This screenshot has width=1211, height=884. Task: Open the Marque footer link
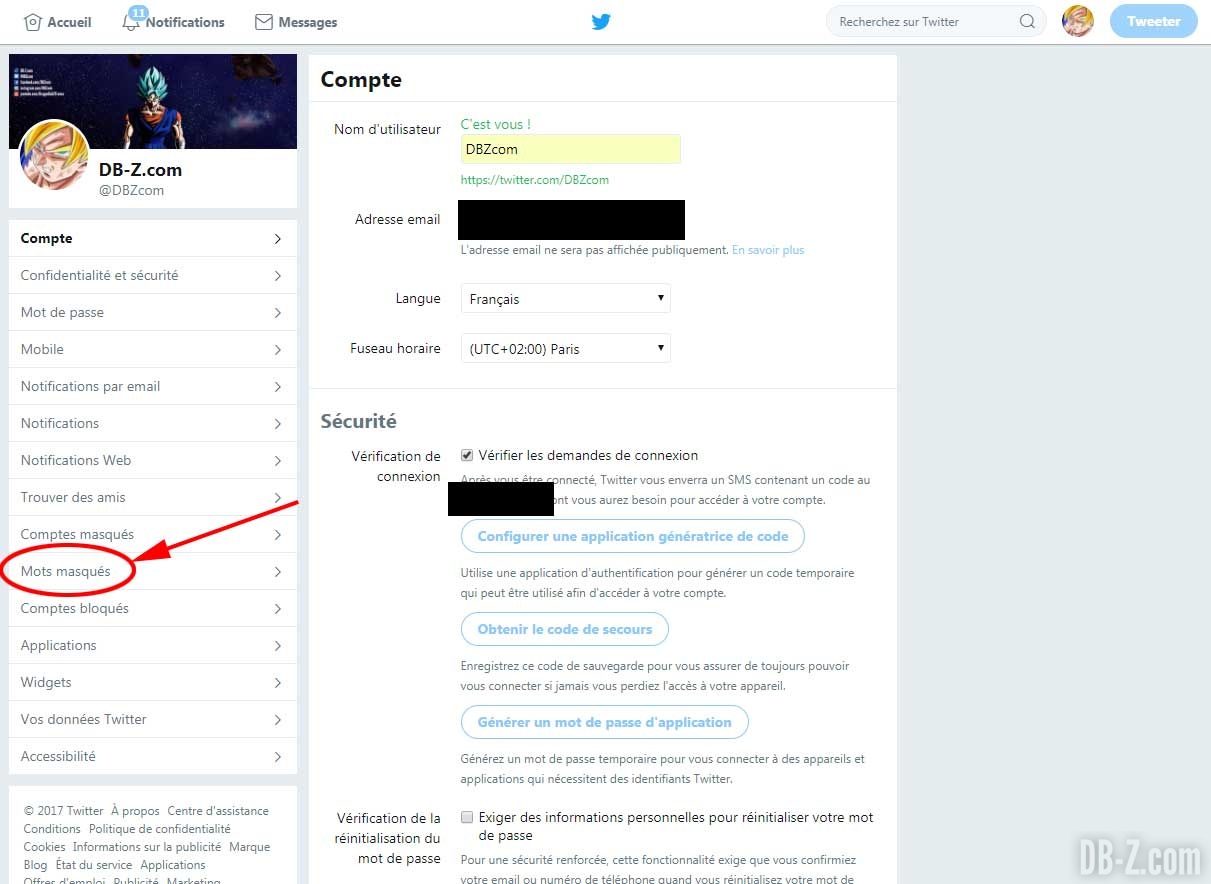(250, 847)
